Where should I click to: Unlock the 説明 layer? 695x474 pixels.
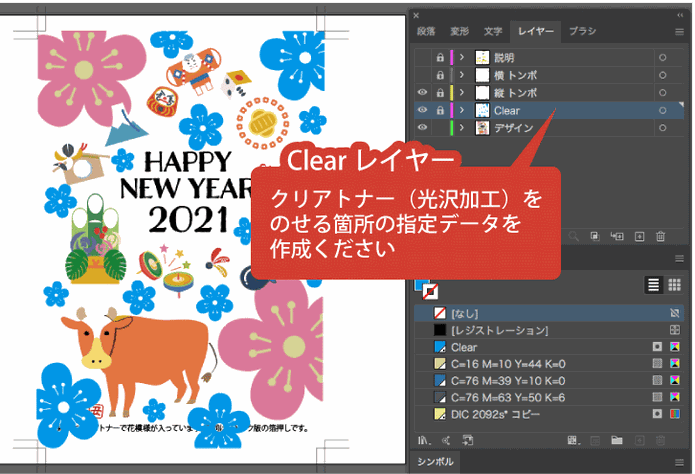pos(440,57)
